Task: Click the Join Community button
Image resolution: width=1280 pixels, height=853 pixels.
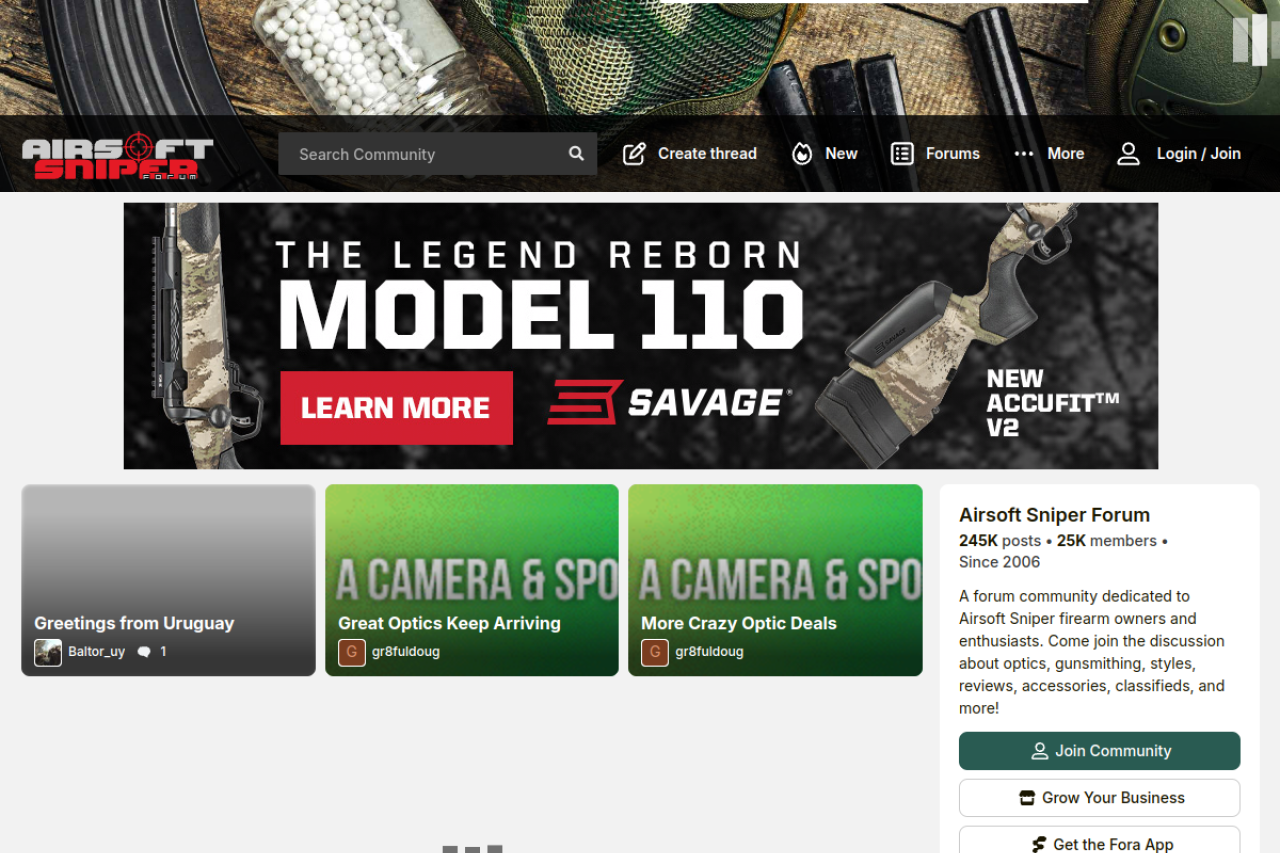Action: click(x=1099, y=751)
